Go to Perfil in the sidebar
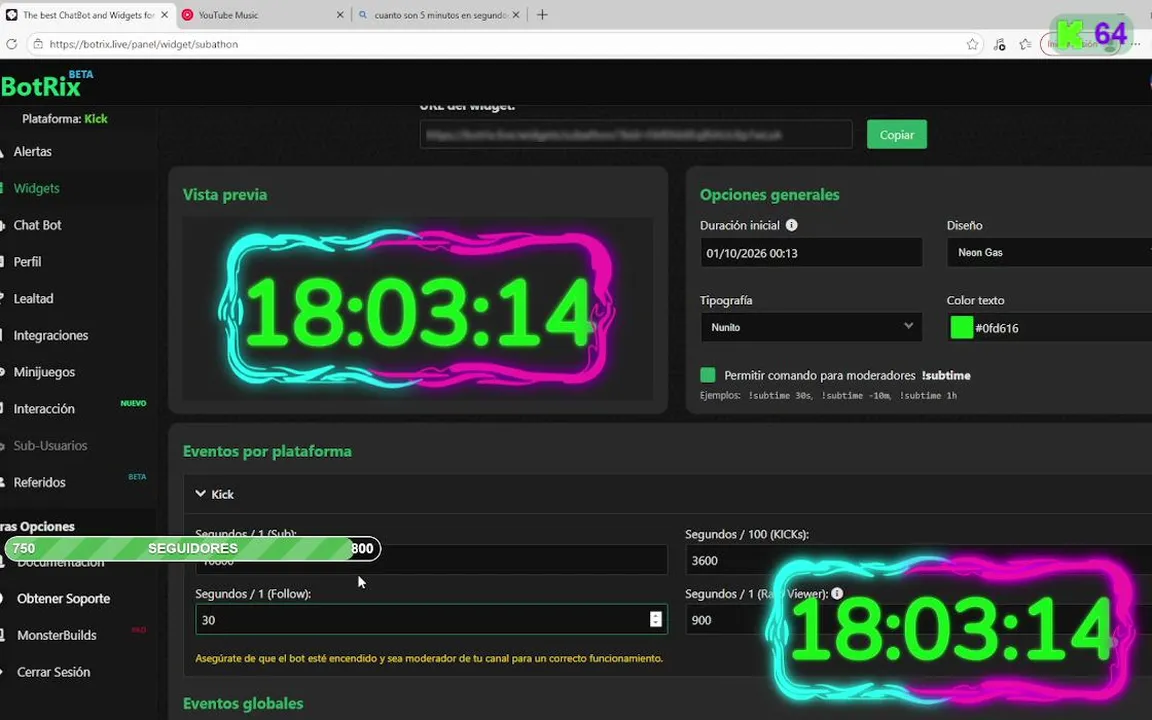Screen dimensions: 1152x720 point(27,262)
